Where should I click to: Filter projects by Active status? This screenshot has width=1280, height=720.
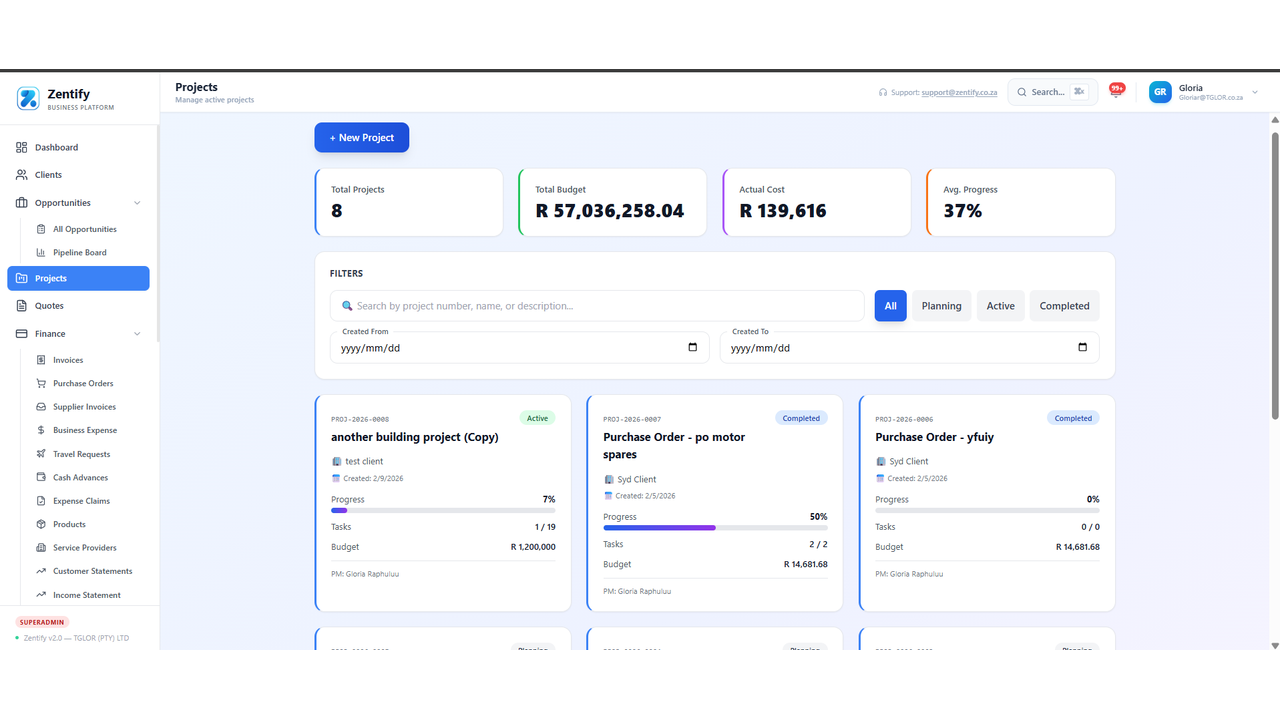1000,306
